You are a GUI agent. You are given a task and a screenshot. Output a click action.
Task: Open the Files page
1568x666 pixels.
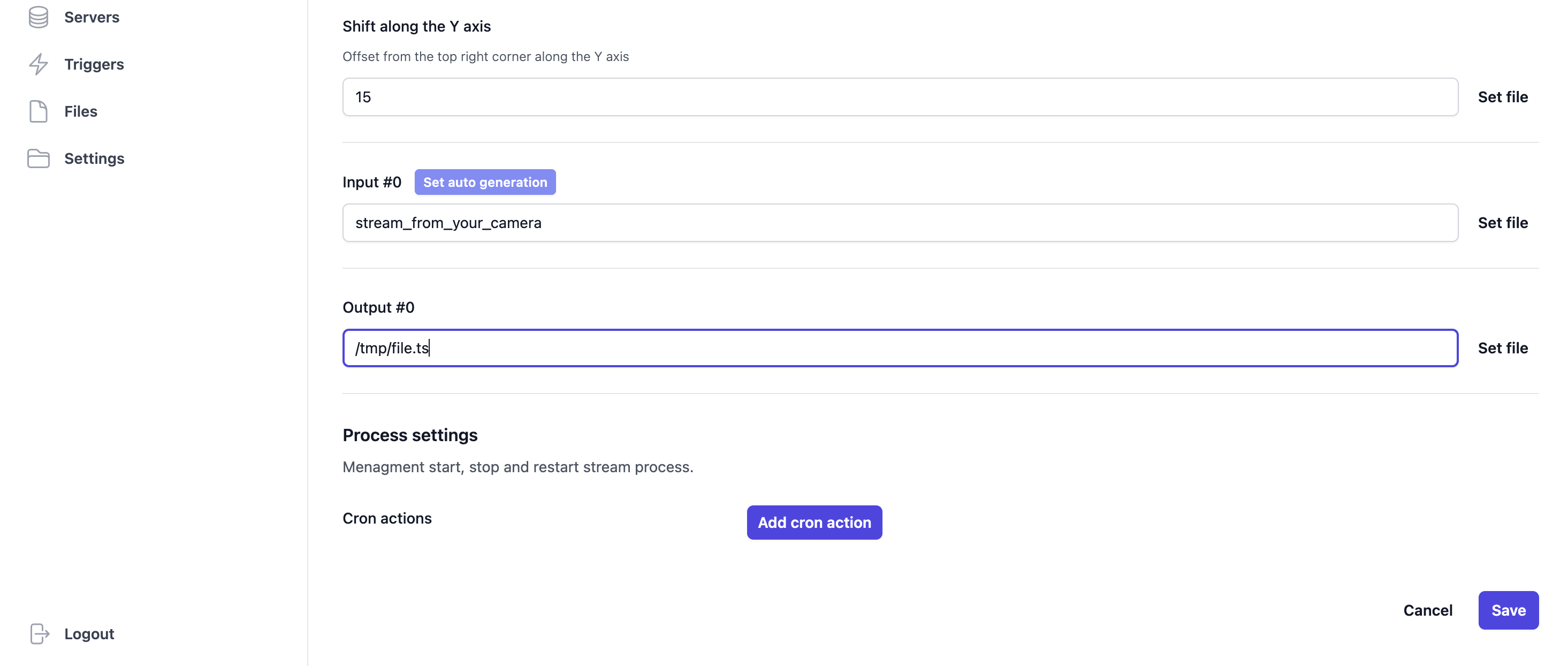[81, 111]
